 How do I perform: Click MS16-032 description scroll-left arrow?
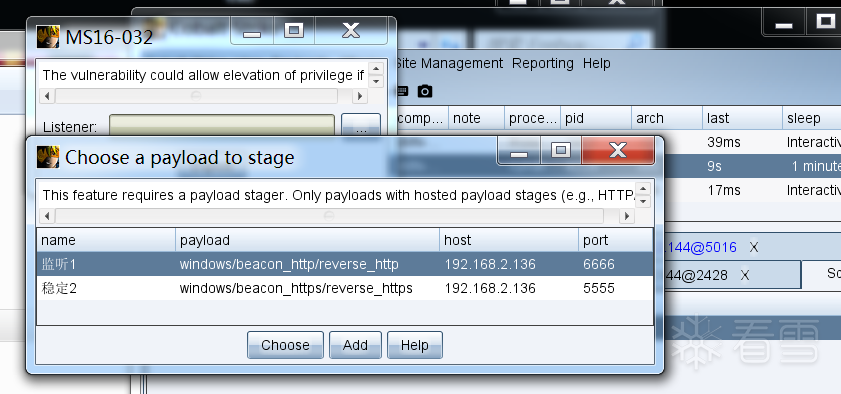coord(47,96)
